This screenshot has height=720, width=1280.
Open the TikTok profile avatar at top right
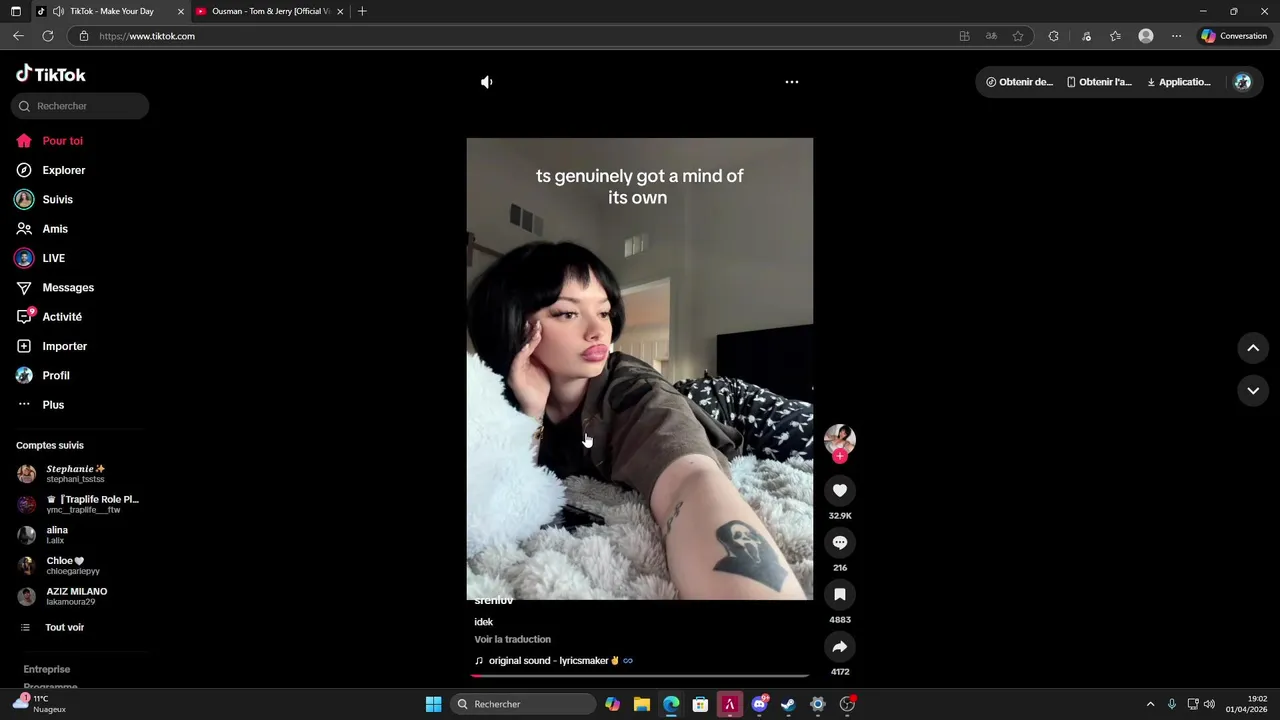click(x=1242, y=82)
